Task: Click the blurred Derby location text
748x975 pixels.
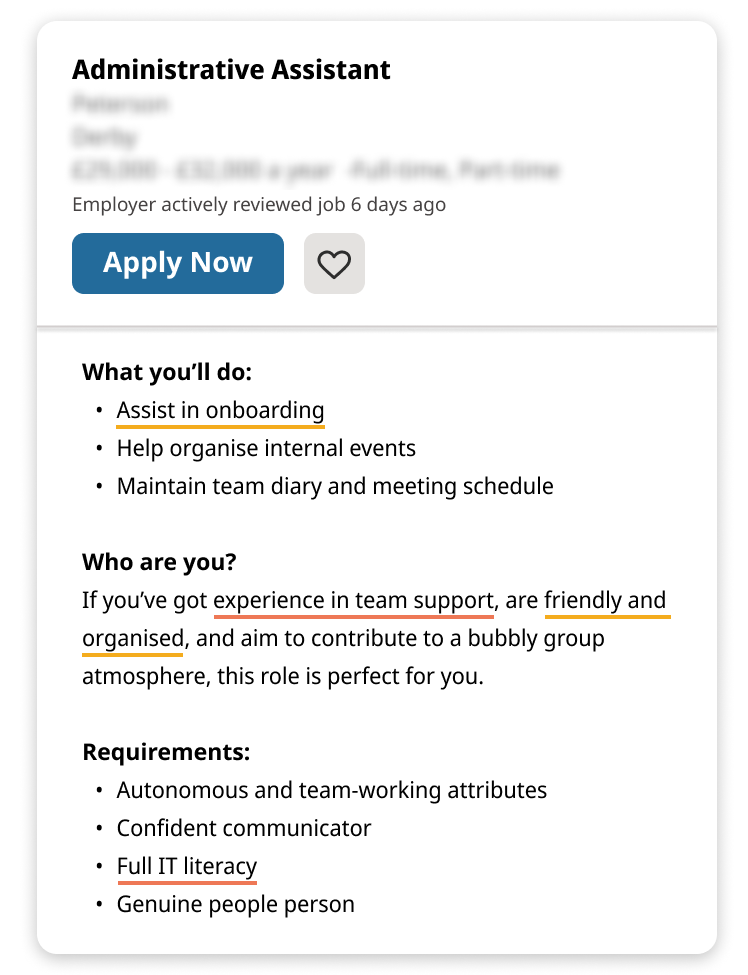Action: 97,136
